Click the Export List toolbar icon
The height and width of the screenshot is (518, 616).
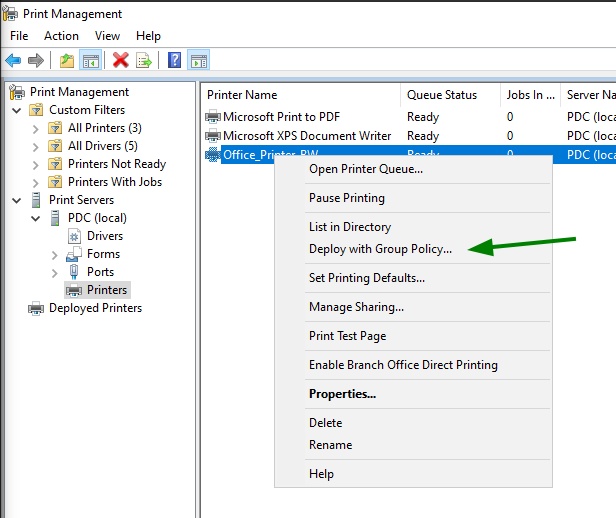[x=144, y=60]
